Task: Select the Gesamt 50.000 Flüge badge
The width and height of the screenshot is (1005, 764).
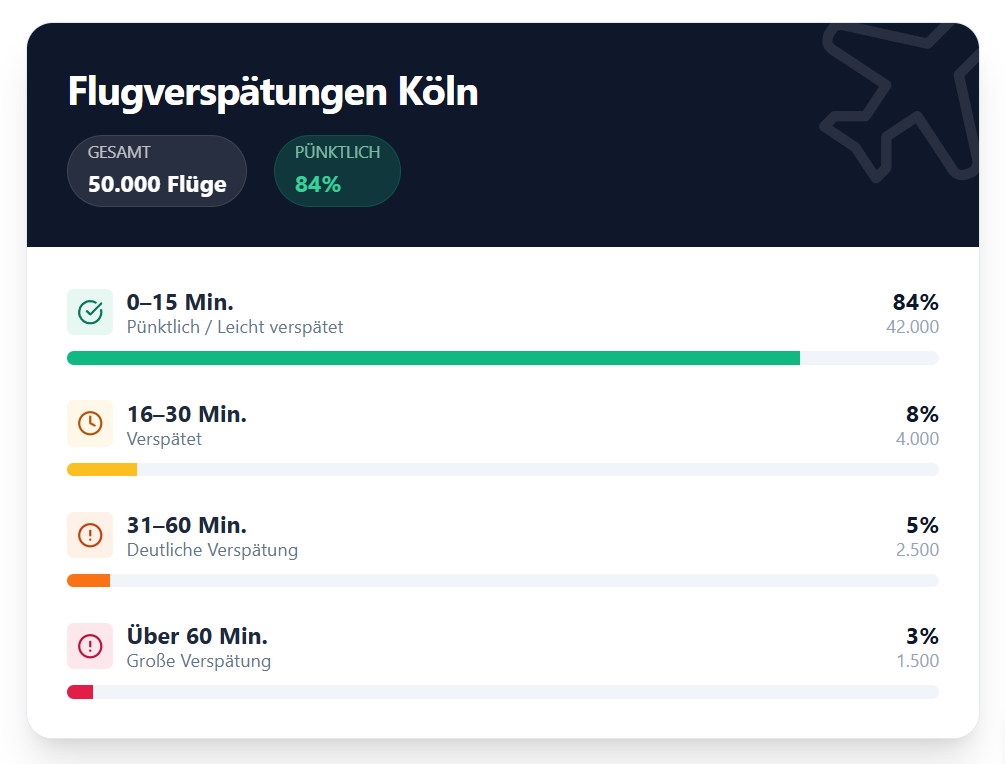Action: pyautogui.click(x=157, y=171)
